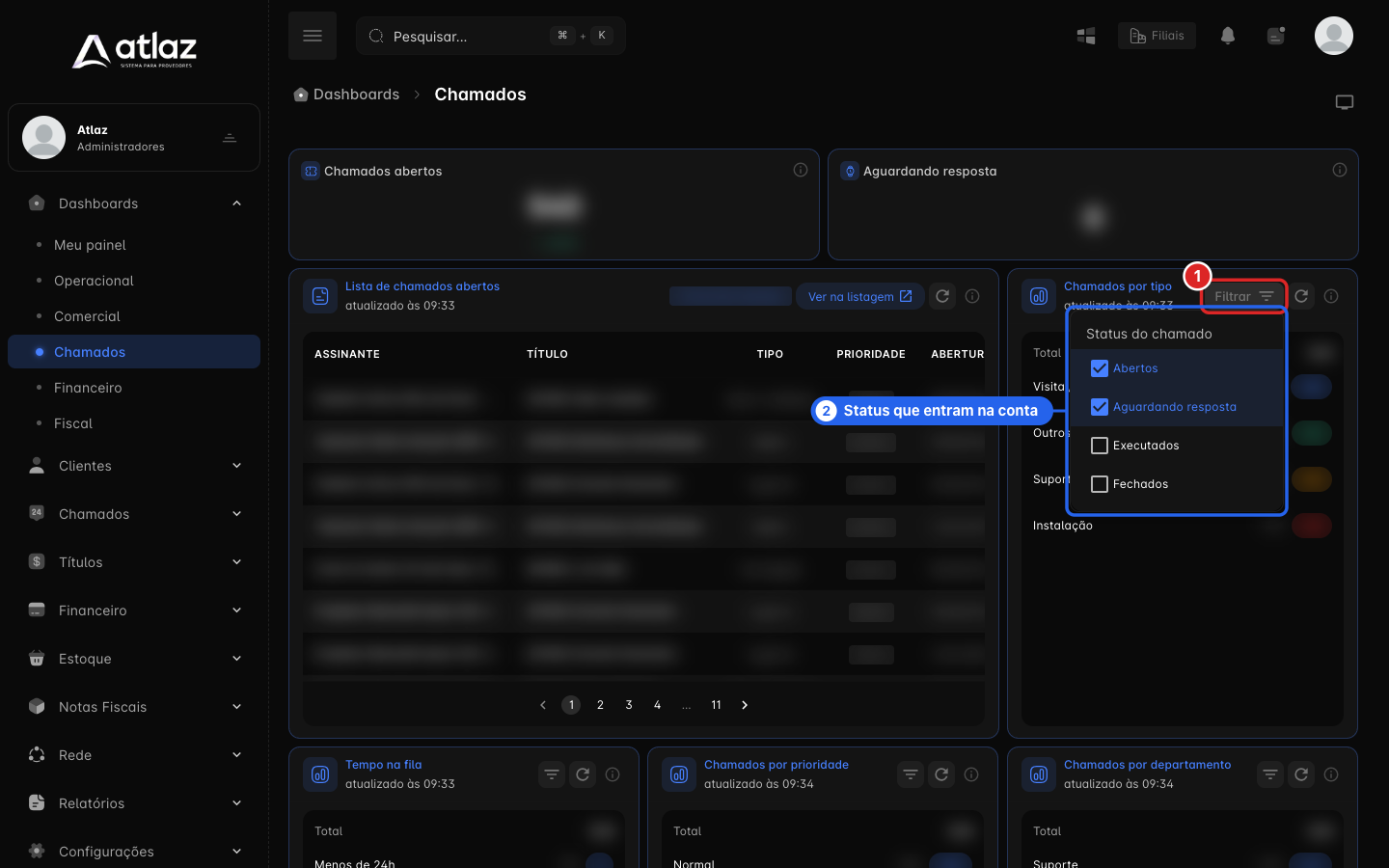Expand the Rede sidebar menu
Viewport: 1389px width, 868px height.
[x=134, y=755]
